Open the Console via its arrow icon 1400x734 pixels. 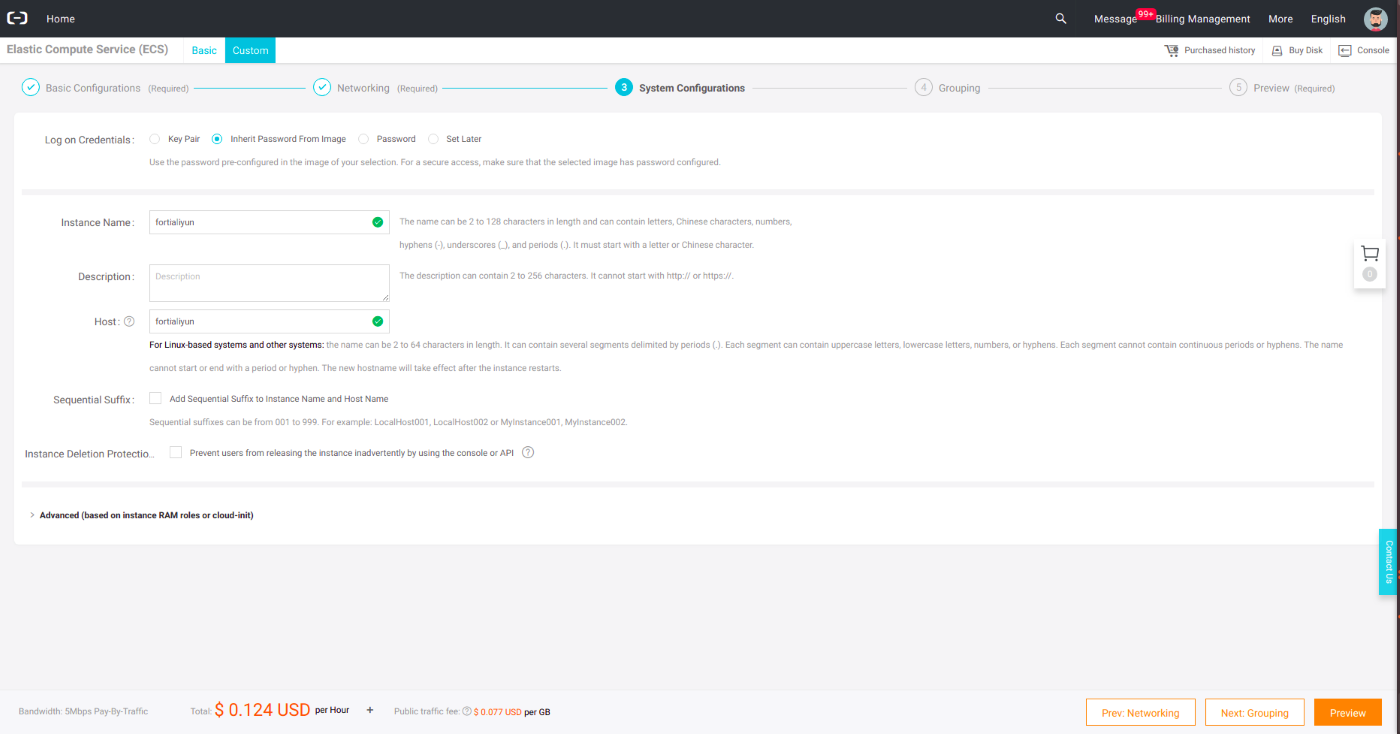coord(1344,50)
